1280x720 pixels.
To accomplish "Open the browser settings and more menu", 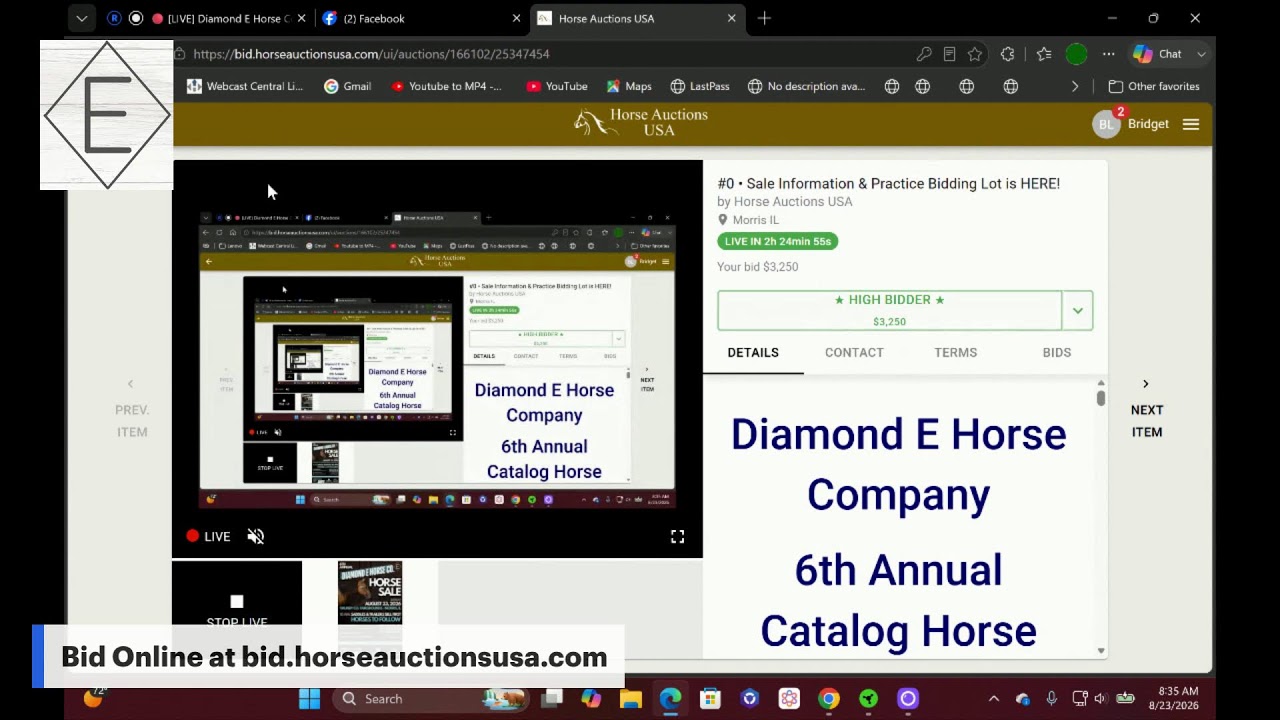I will [1108, 54].
